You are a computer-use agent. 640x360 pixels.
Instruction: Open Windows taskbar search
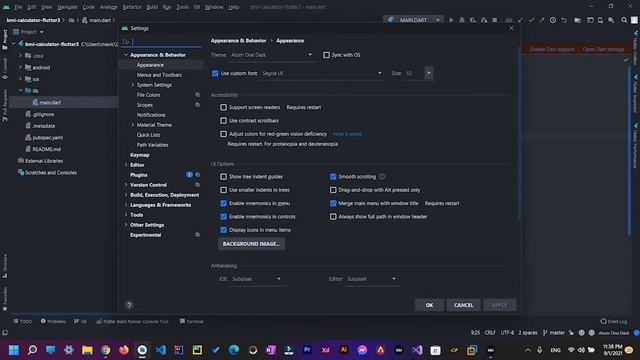[32, 350]
